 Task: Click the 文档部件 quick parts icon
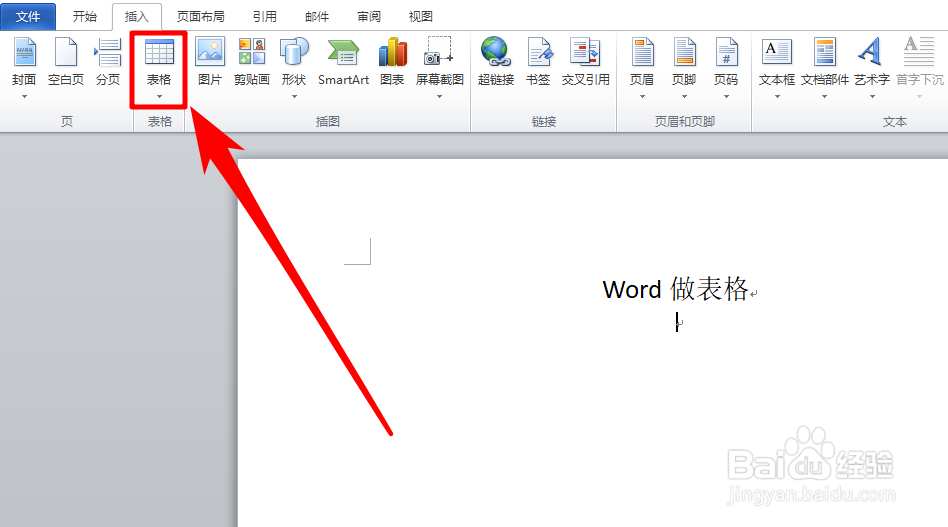click(x=825, y=51)
